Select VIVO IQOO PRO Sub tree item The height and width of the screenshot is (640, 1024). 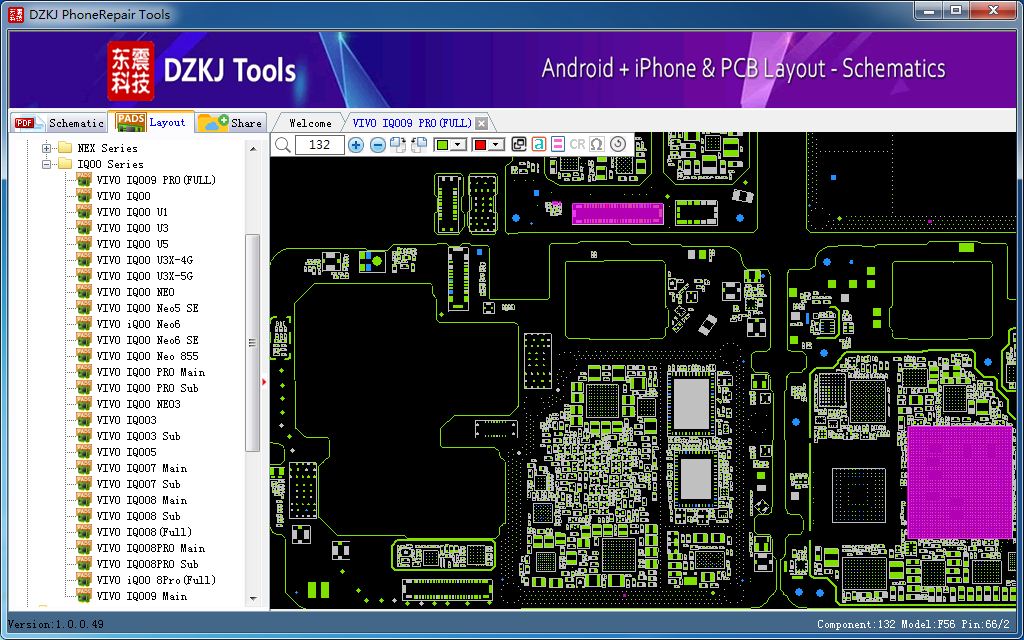click(147, 388)
